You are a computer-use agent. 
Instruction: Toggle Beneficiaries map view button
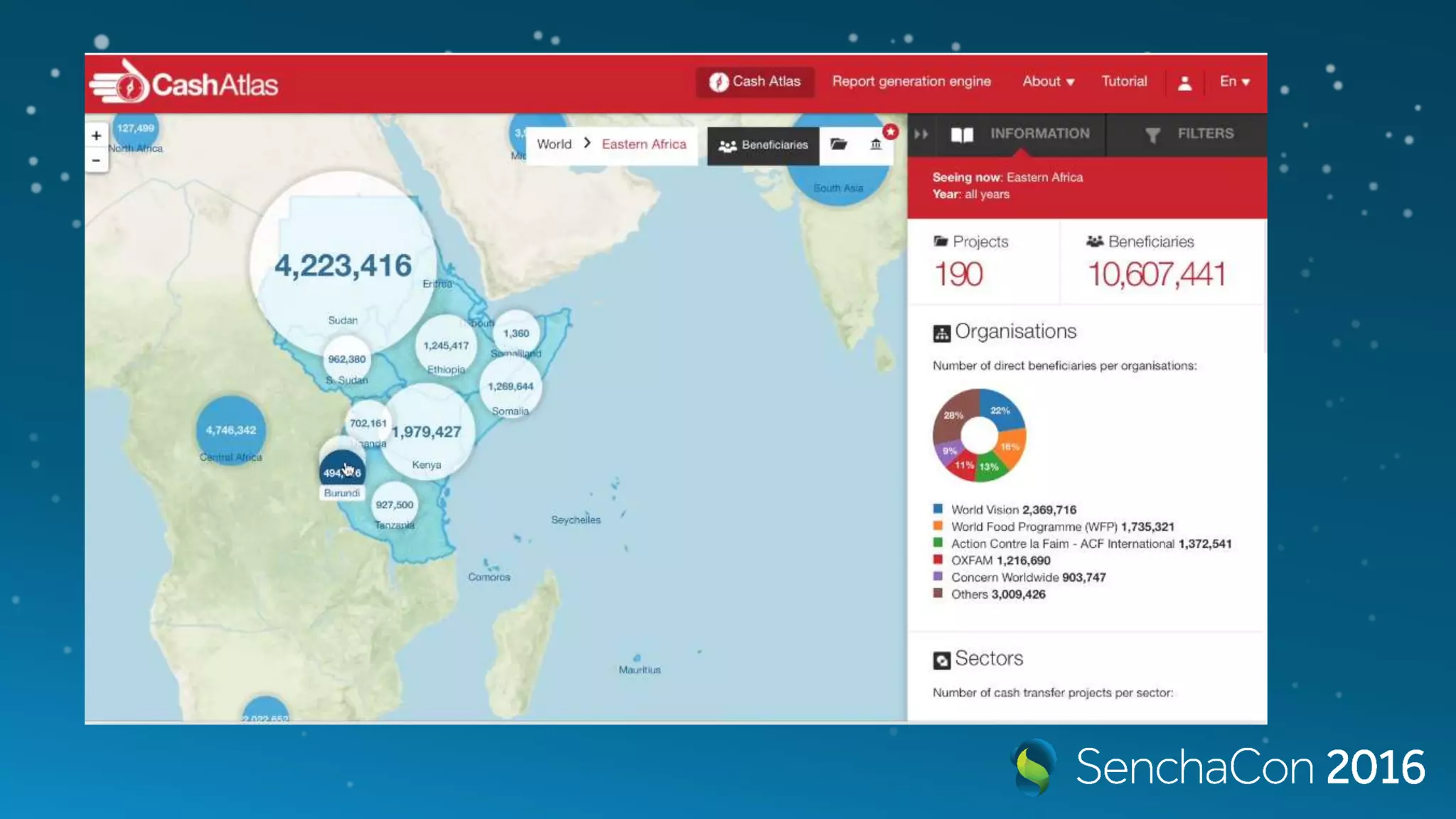[x=763, y=145]
